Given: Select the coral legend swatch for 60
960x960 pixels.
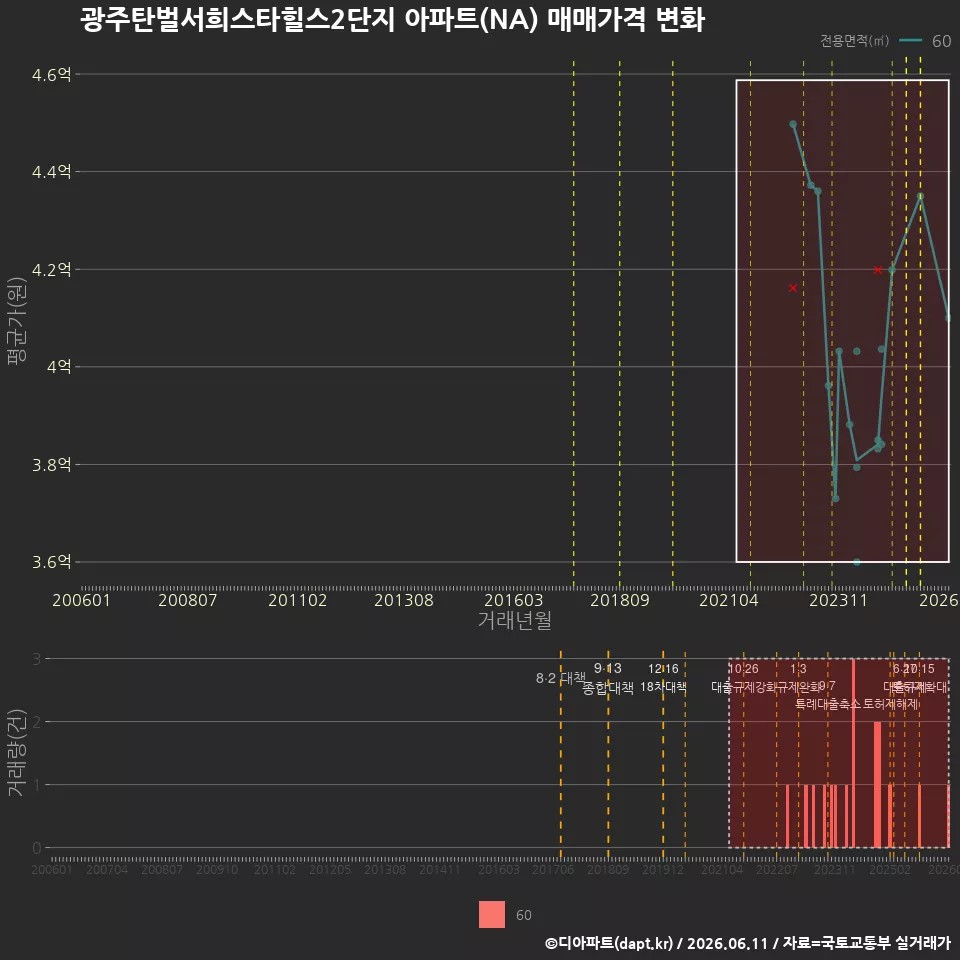Looking at the screenshot, I should click(492, 914).
